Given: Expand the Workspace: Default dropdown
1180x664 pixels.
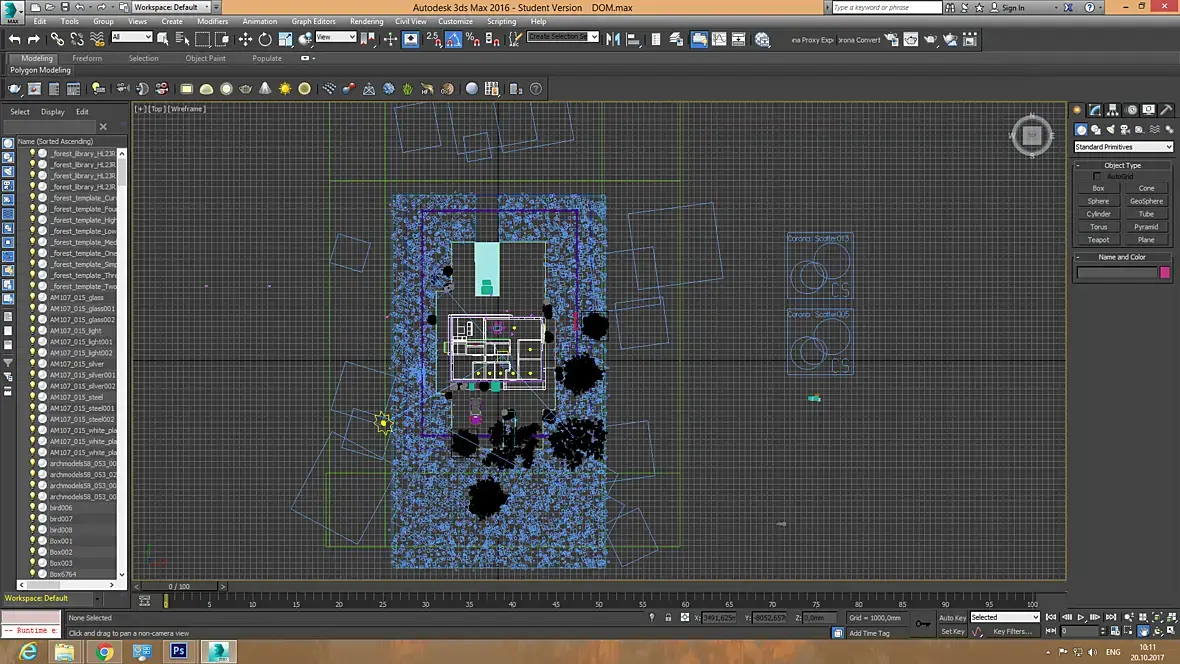Looking at the screenshot, I should [x=171, y=7].
